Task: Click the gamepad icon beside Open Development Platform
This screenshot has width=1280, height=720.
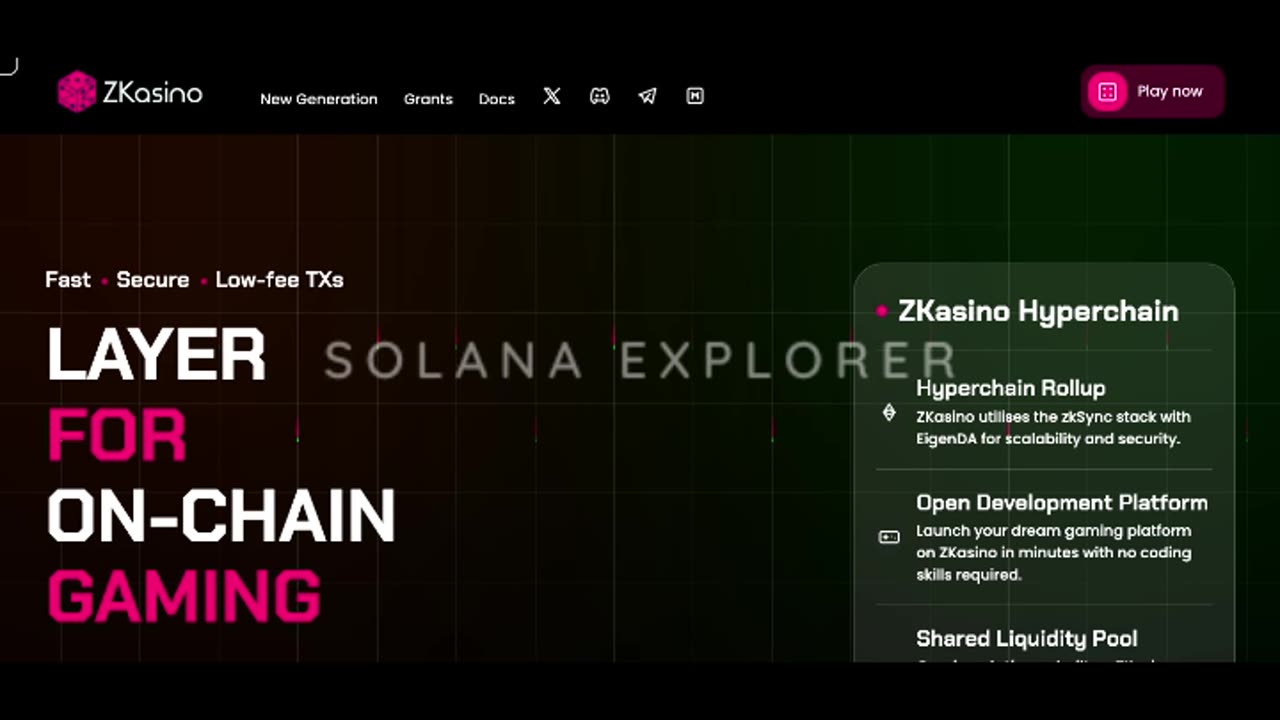Action: point(889,537)
